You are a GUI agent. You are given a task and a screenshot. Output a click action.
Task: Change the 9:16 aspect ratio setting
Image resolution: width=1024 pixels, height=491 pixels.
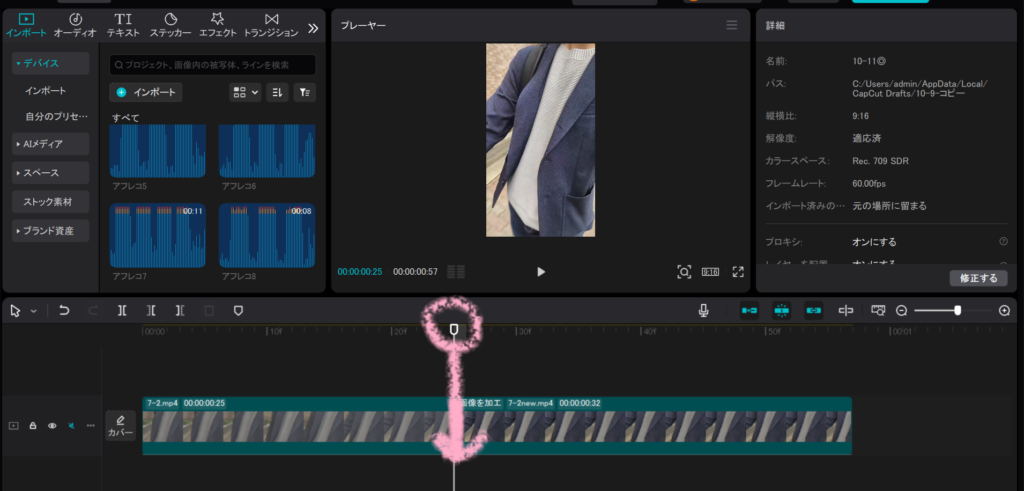point(711,272)
